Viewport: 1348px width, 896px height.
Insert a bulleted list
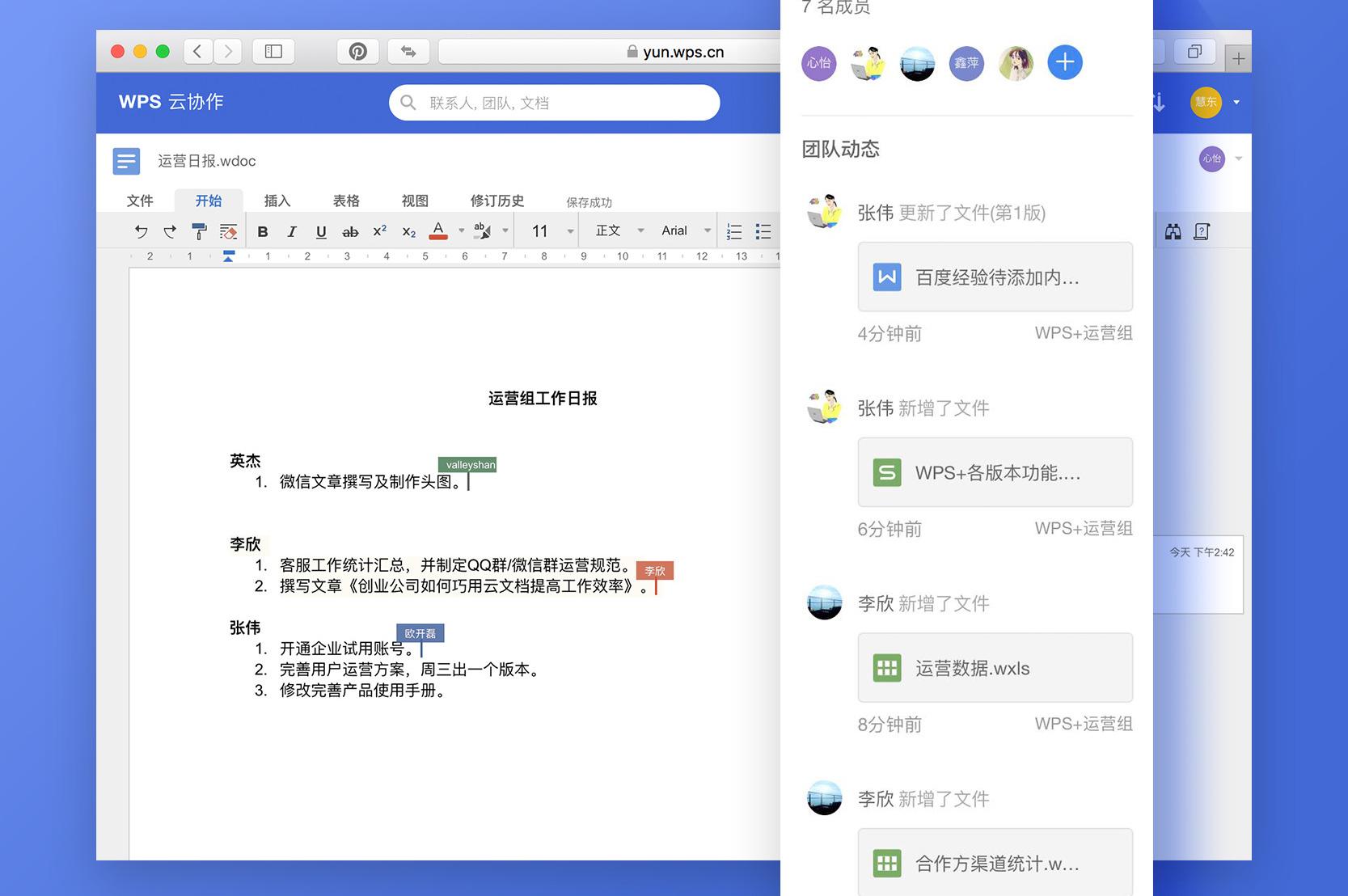pos(763,231)
